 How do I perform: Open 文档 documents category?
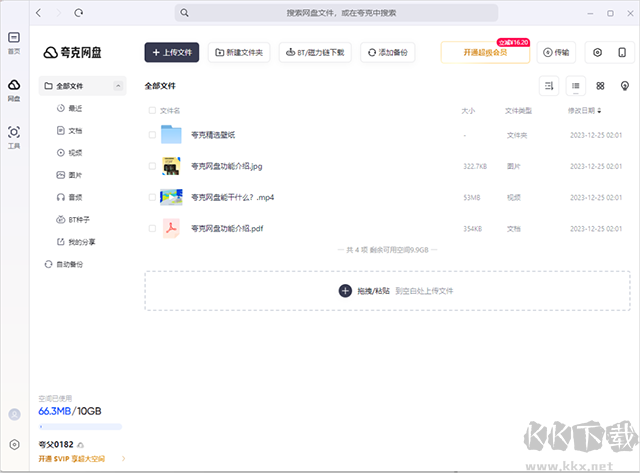69,131
